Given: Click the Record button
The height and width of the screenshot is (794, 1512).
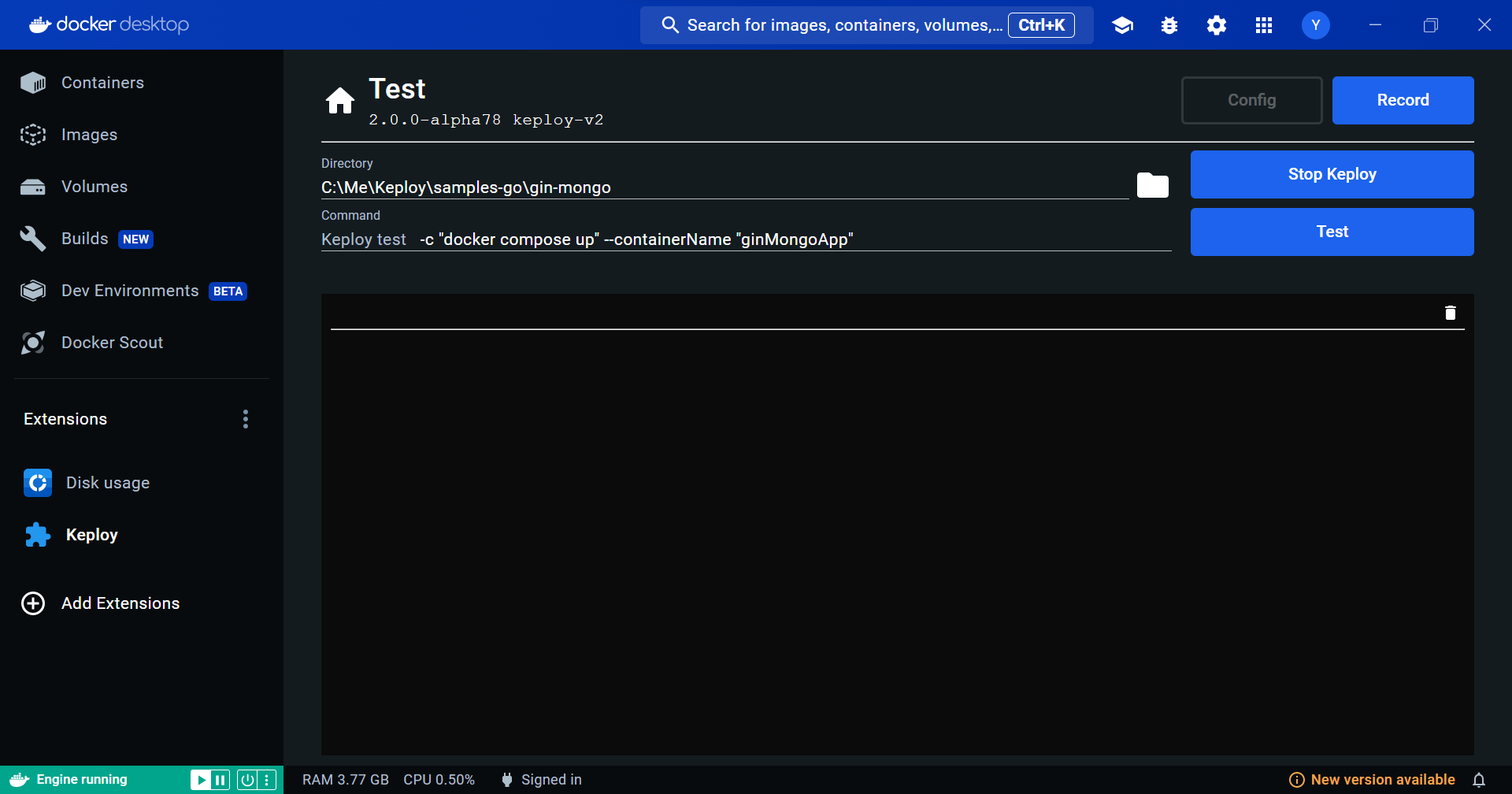Looking at the screenshot, I should point(1403,100).
